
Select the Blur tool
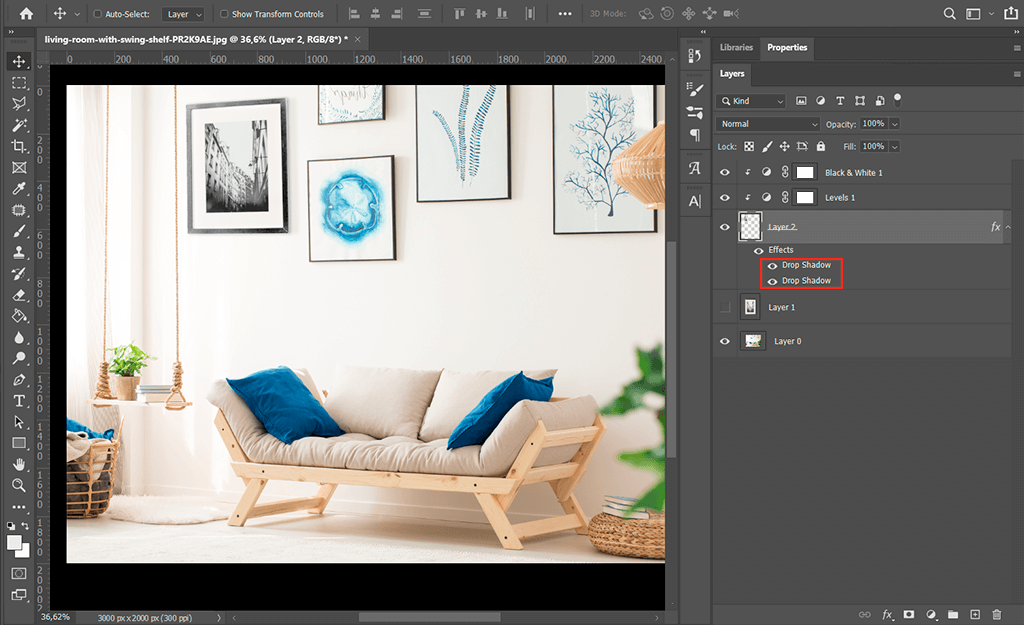(19, 337)
